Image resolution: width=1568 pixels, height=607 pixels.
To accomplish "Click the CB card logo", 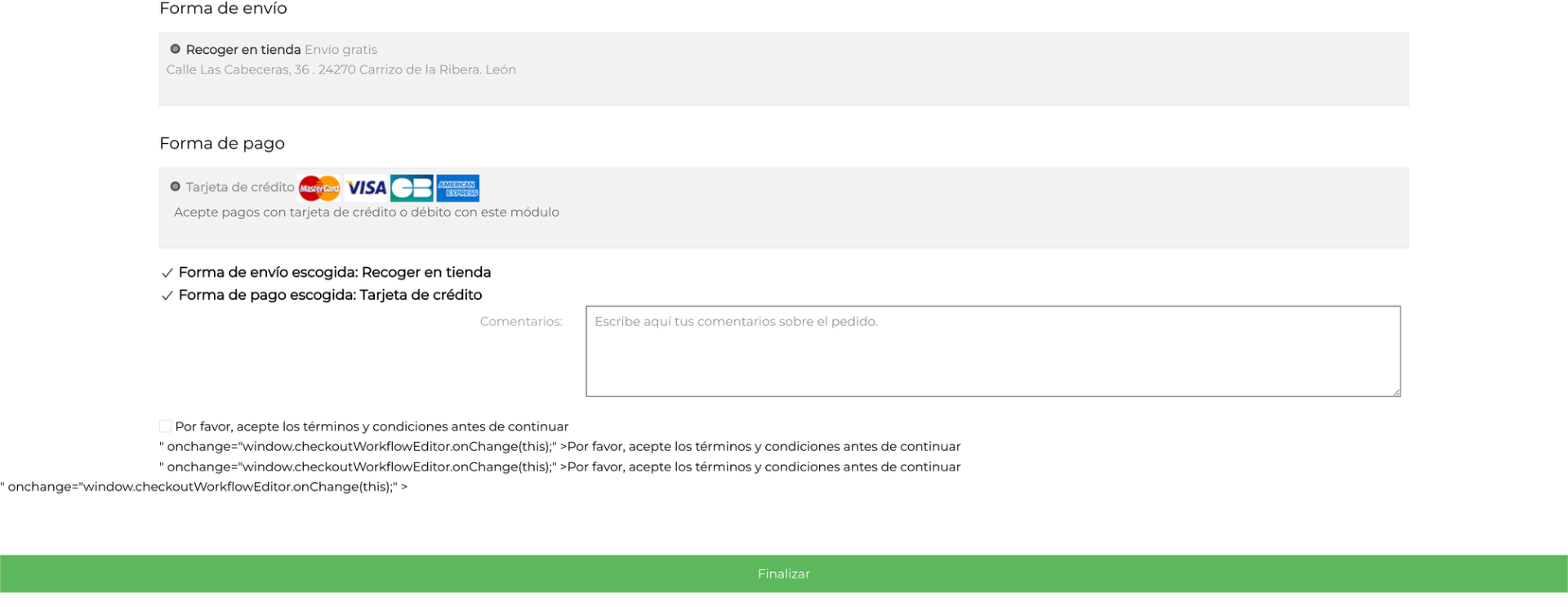I will (412, 188).
